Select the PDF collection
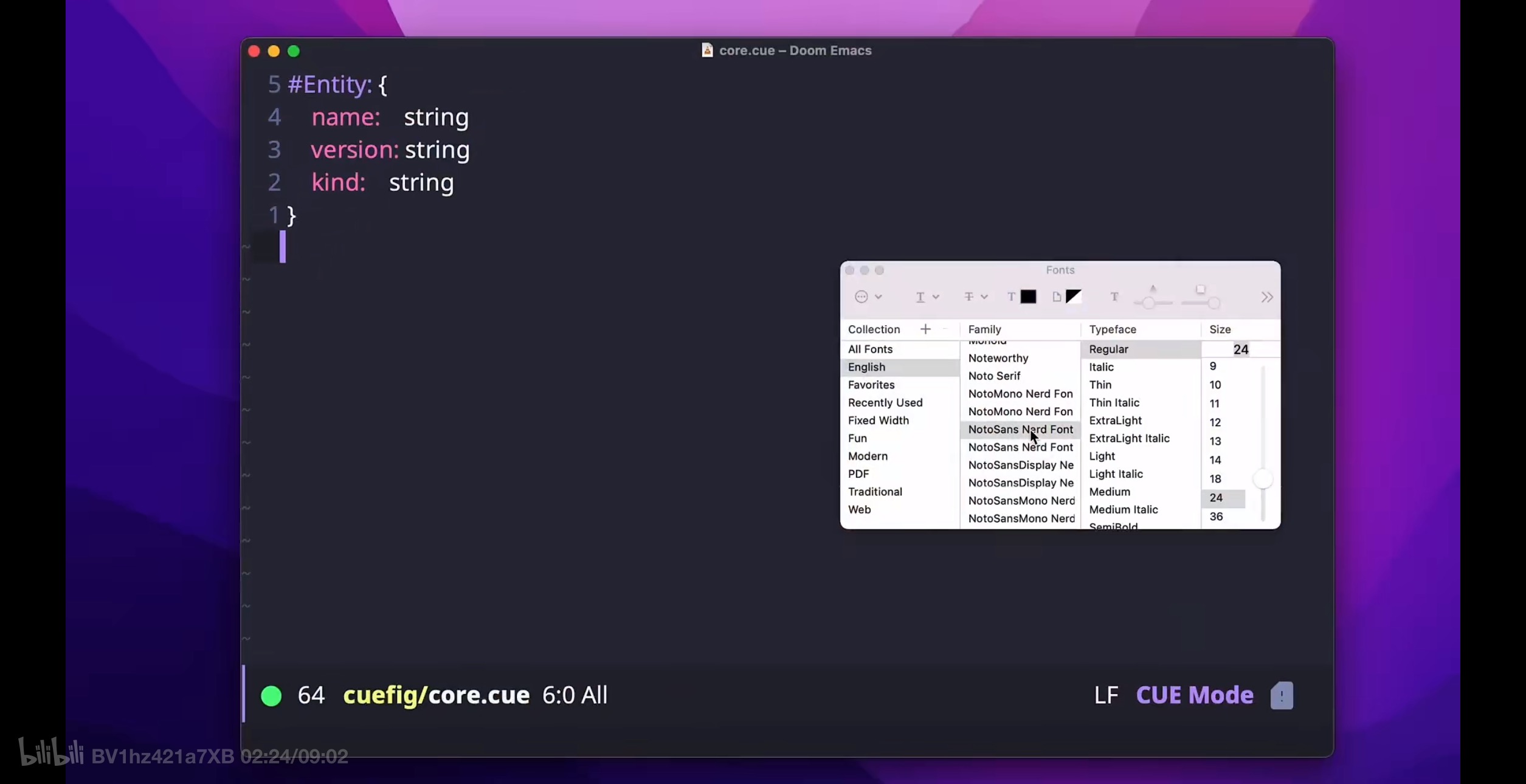Image resolution: width=1526 pixels, height=784 pixels. [900, 474]
